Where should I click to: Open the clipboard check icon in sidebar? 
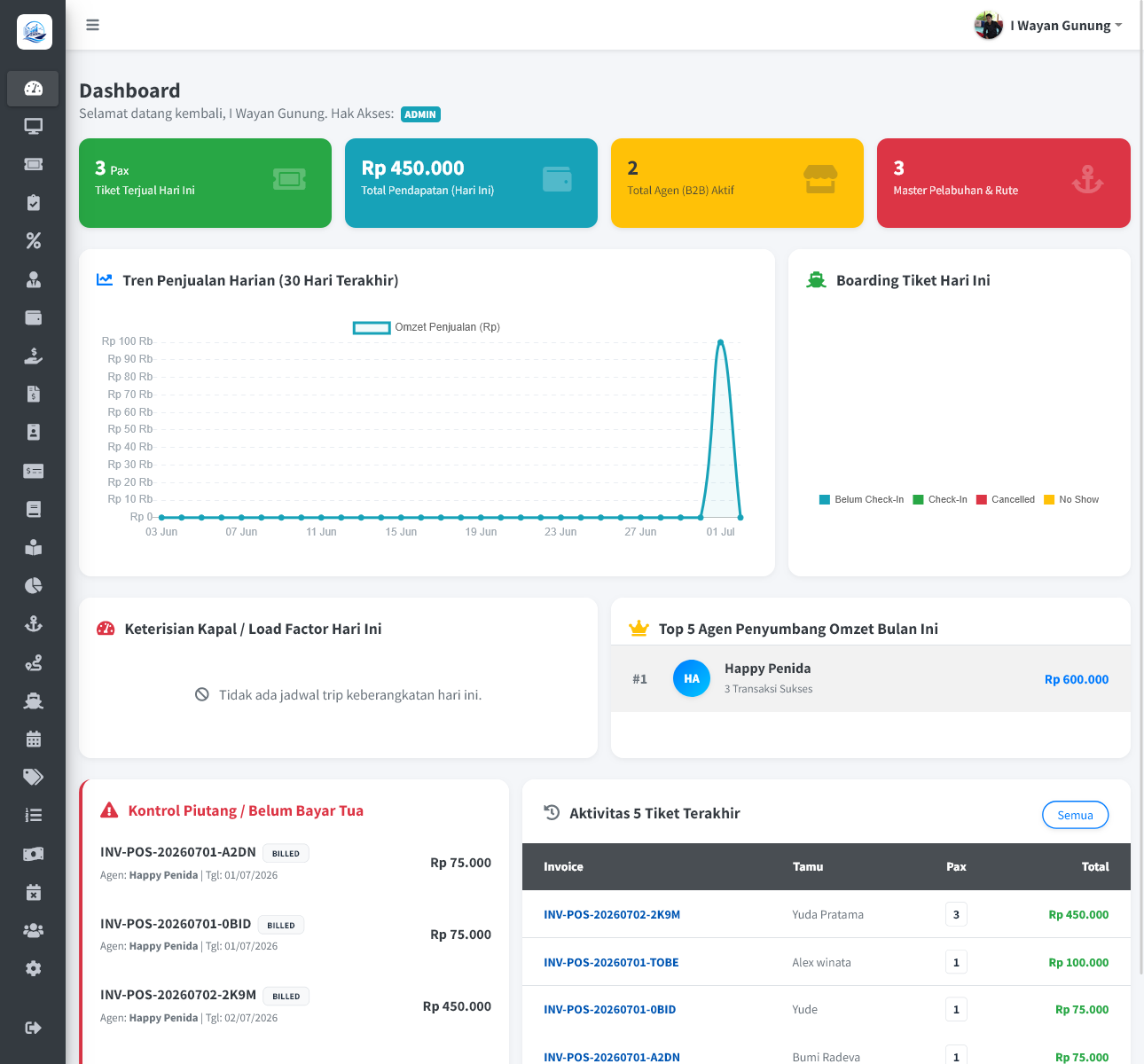tap(33, 203)
